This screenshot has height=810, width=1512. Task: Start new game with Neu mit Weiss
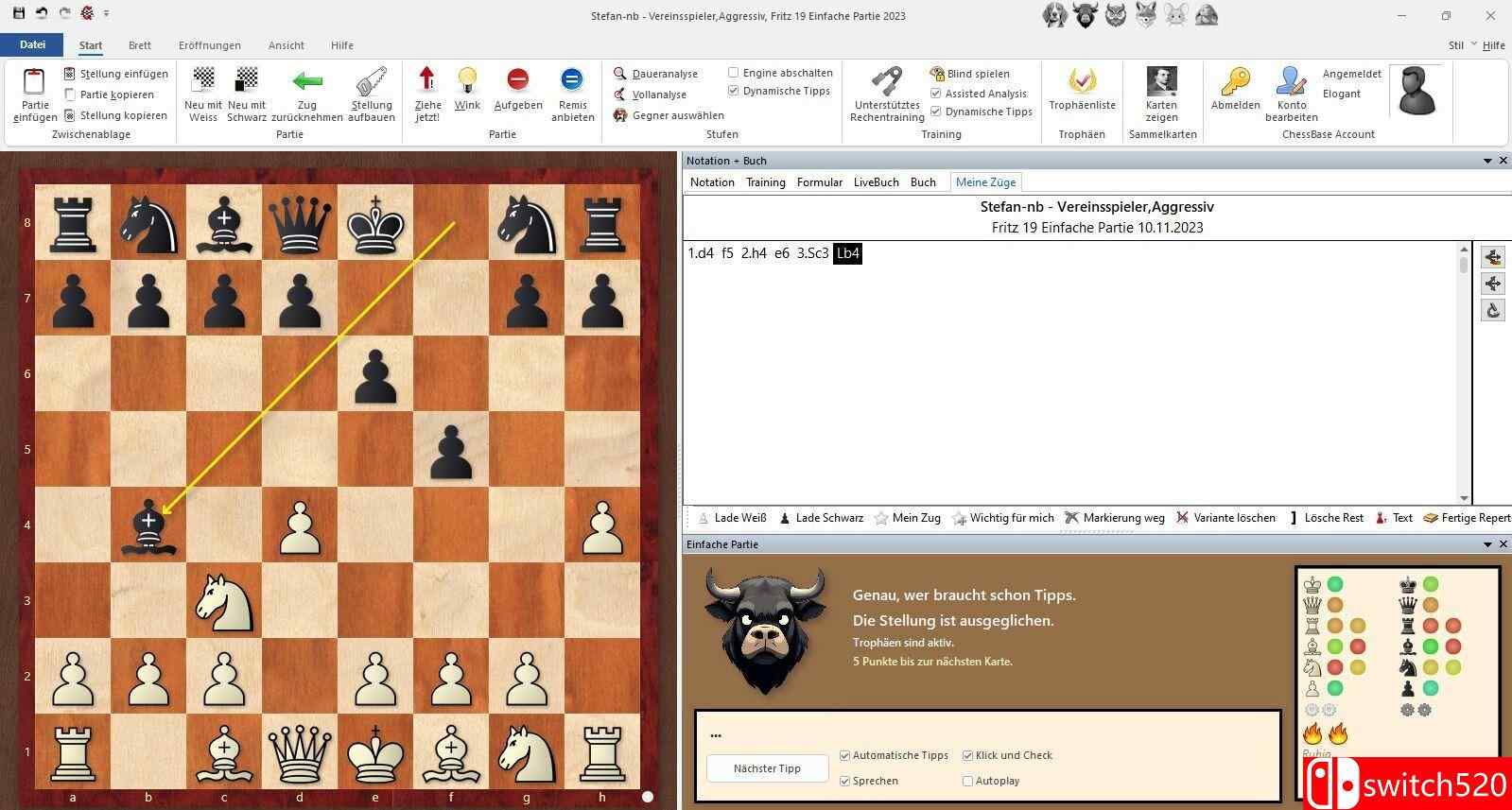click(x=202, y=79)
